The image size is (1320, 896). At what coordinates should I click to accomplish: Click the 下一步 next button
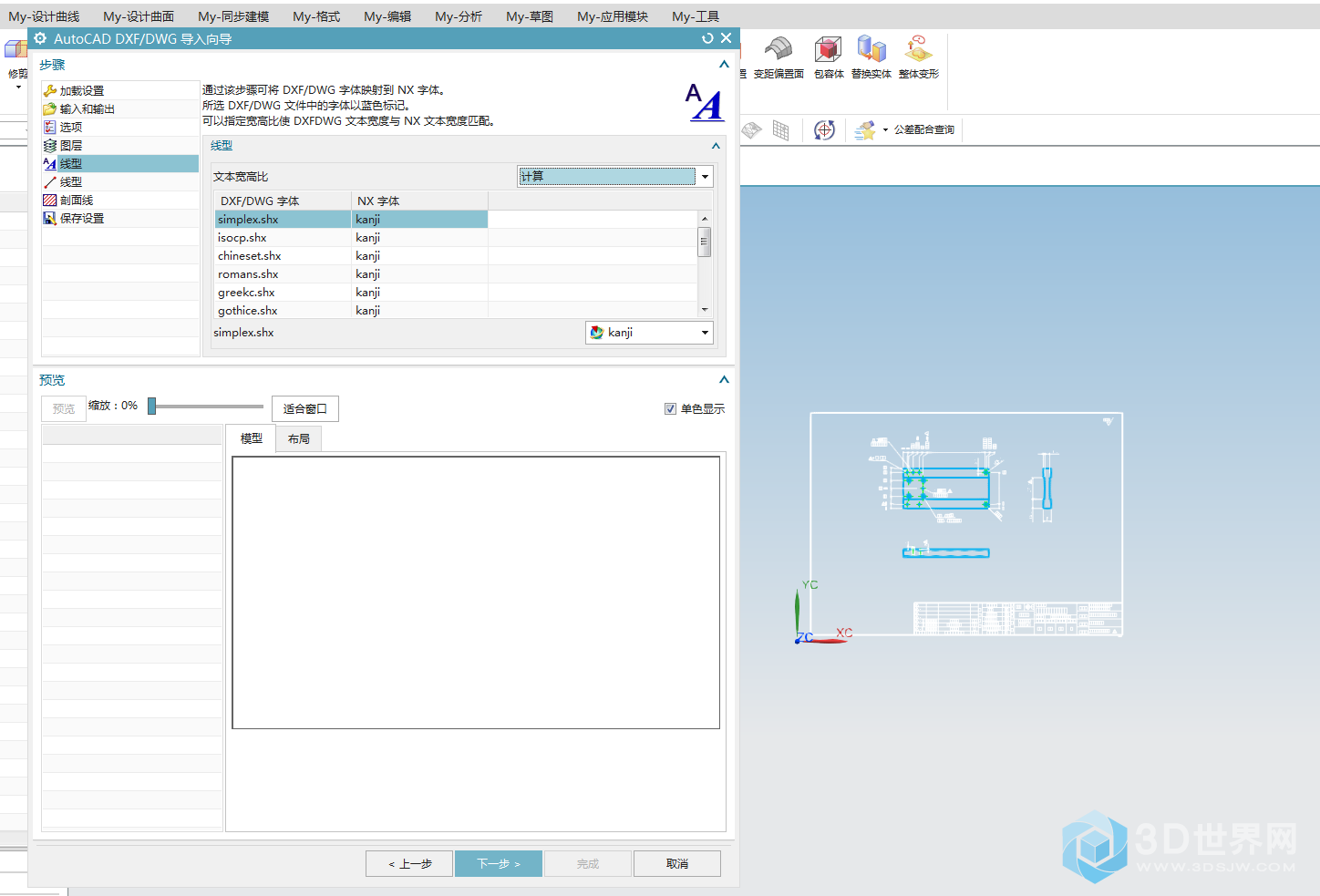click(499, 863)
